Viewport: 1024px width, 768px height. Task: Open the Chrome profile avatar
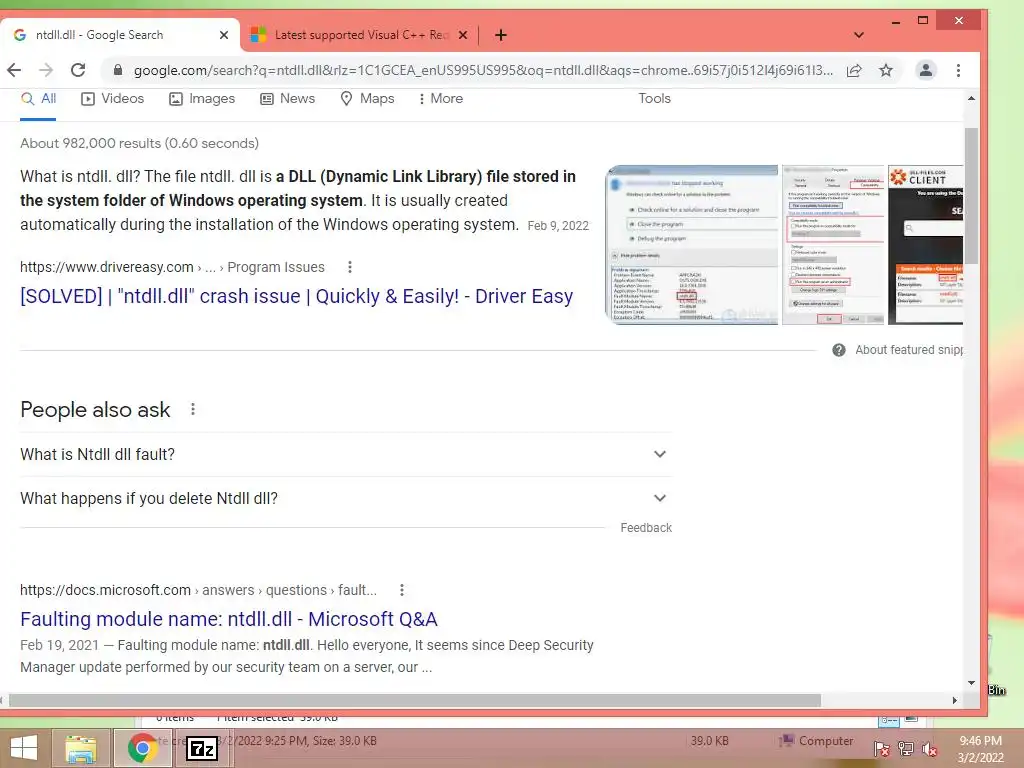click(x=925, y=70)
